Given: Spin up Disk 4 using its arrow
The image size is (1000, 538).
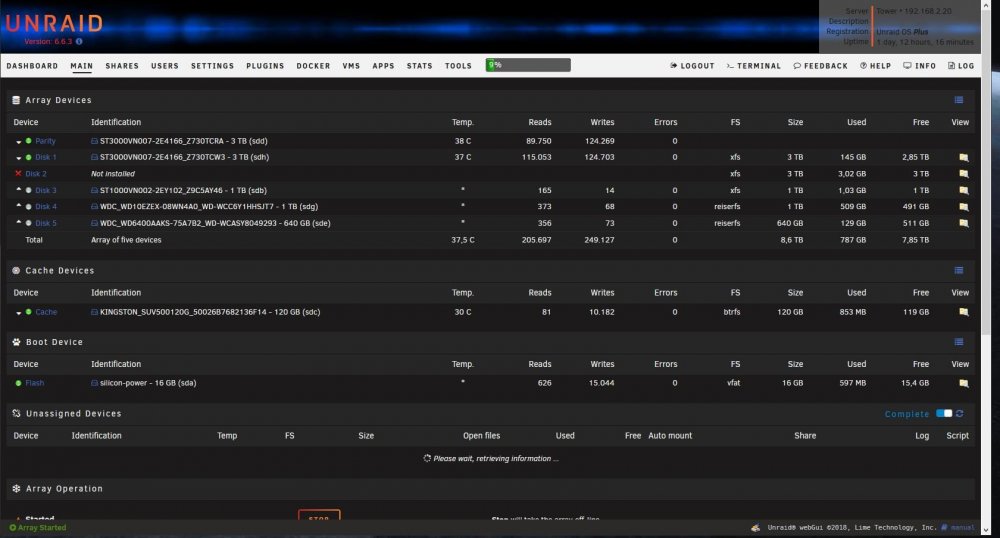Looking at the screenshot, I should (x=18, y=206).
